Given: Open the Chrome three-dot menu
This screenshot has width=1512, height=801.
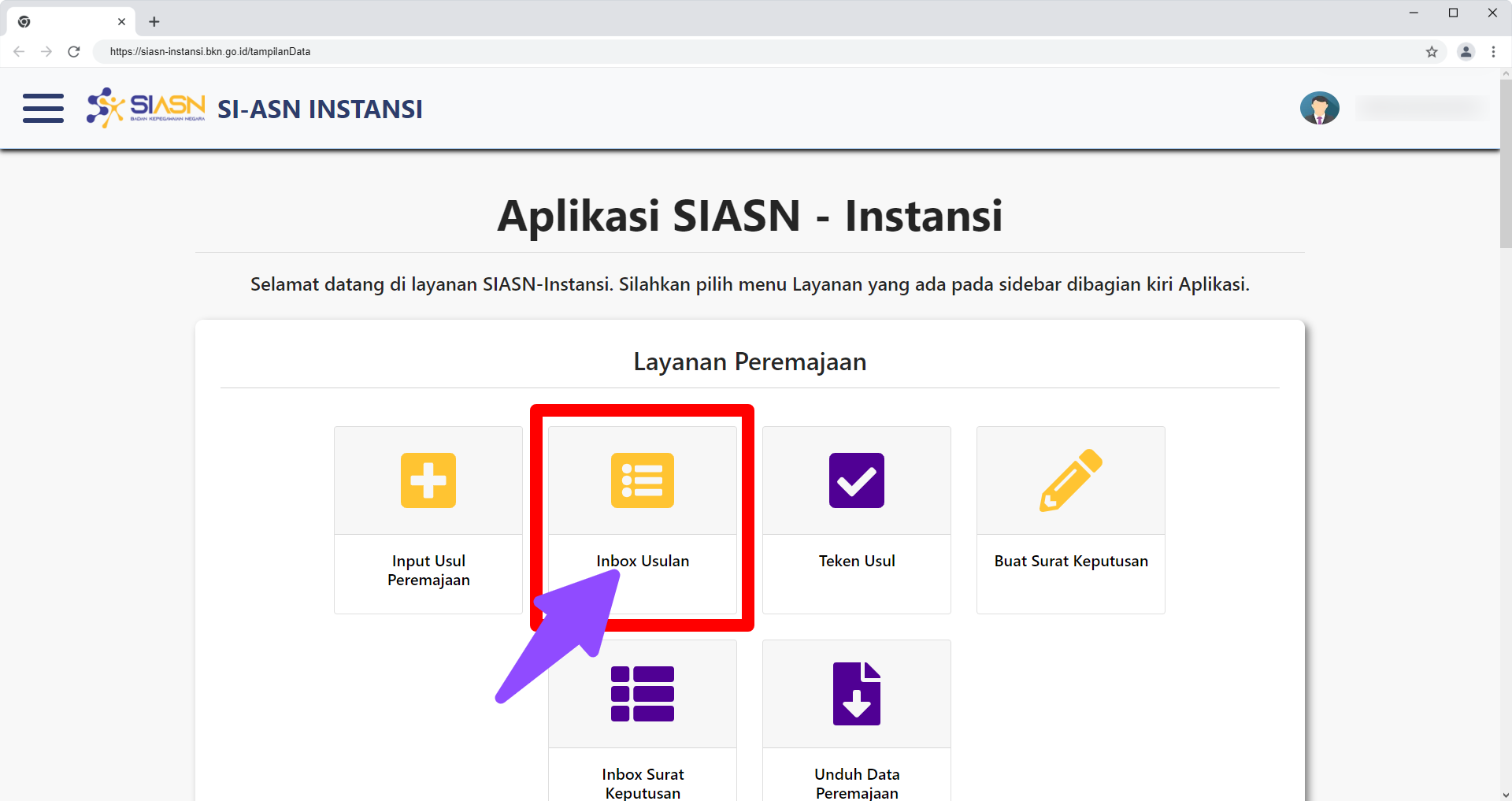Looking at the screenshot, I should pyautogui.click(x=1493, y=52).
